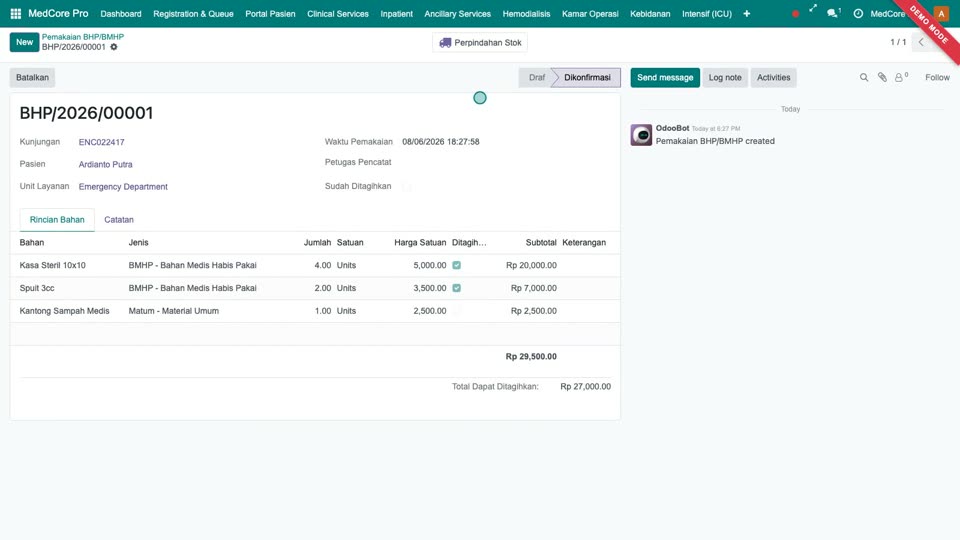
Task: Click the Rp 29,500.00 total amount
Action: point(531,356)
